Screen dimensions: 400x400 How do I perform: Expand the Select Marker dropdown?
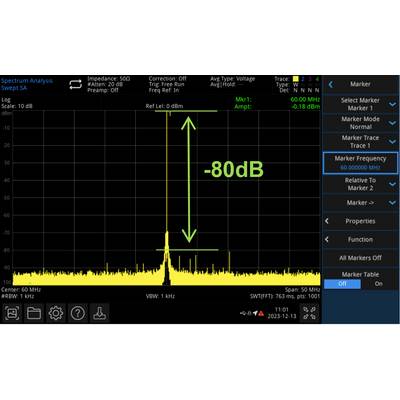pyautogui.click(x=360, y=104)
